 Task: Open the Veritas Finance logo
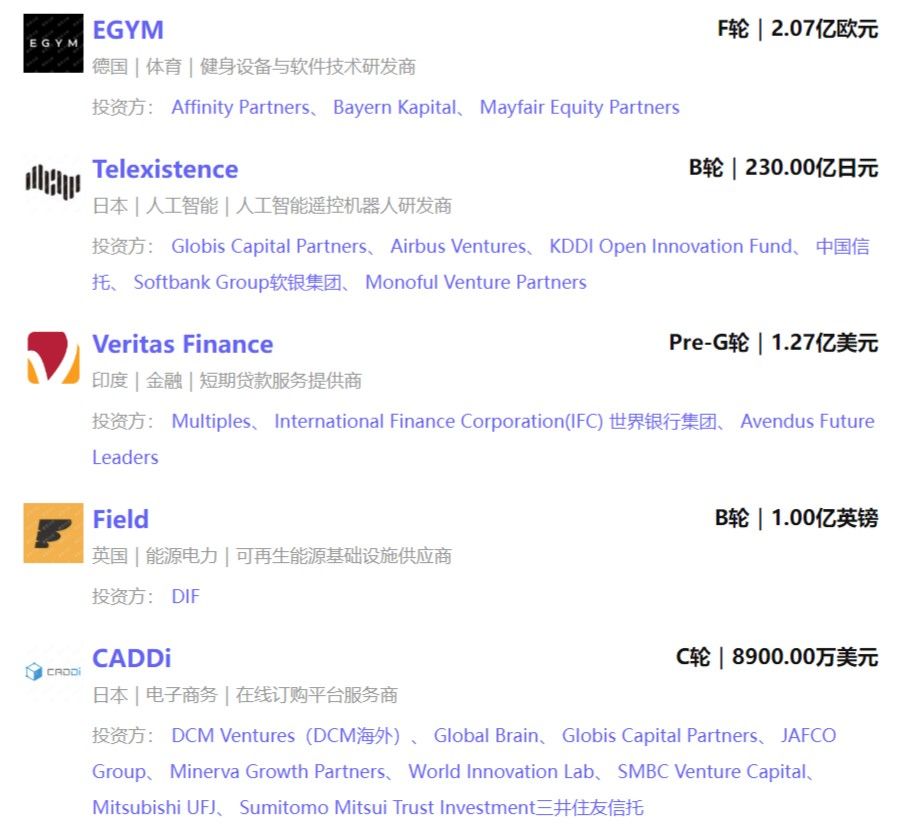pos(53,357)
